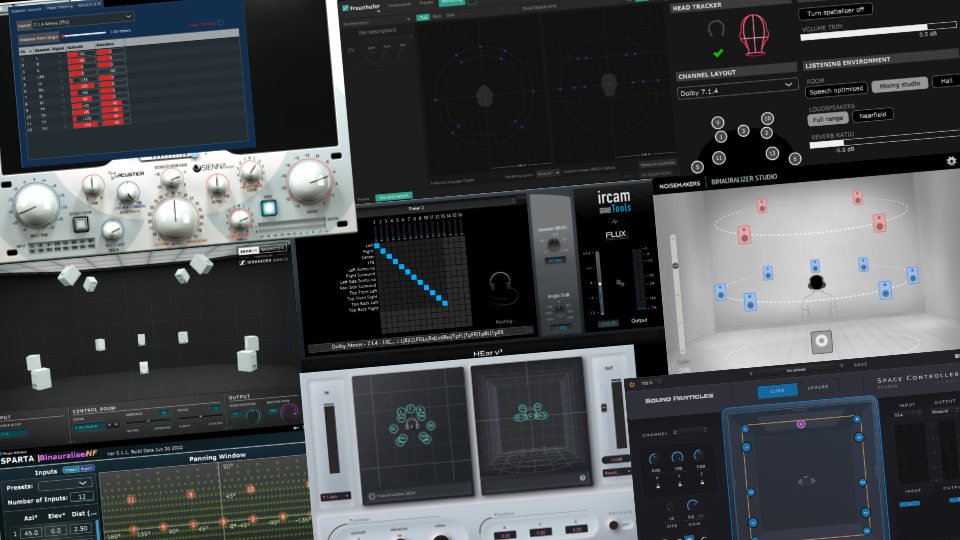Click Turn spatialiser off button
This screenshot has width=960, height=540.
click(835, 12)
